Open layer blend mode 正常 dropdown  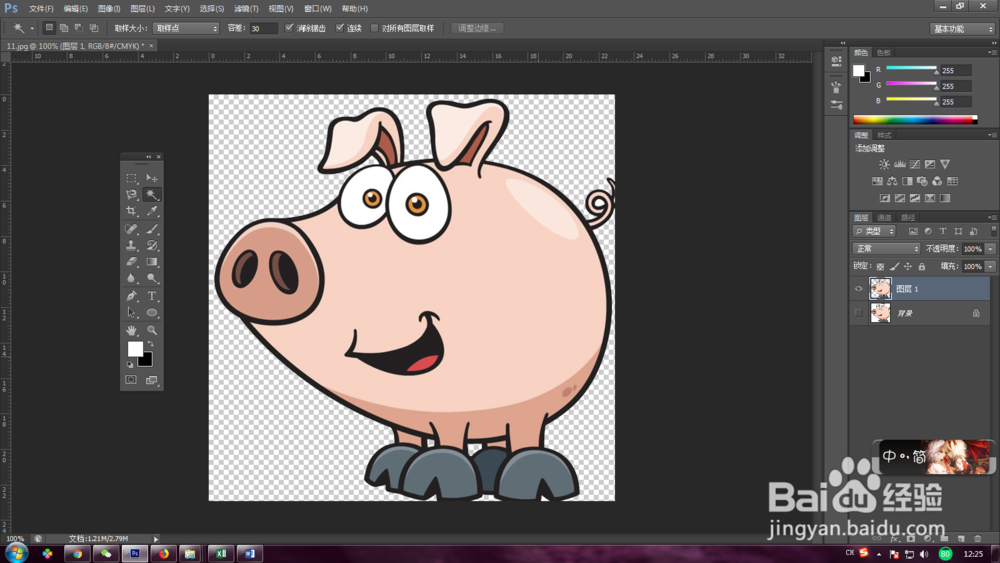pyautogui.click(x=886, y=249)
